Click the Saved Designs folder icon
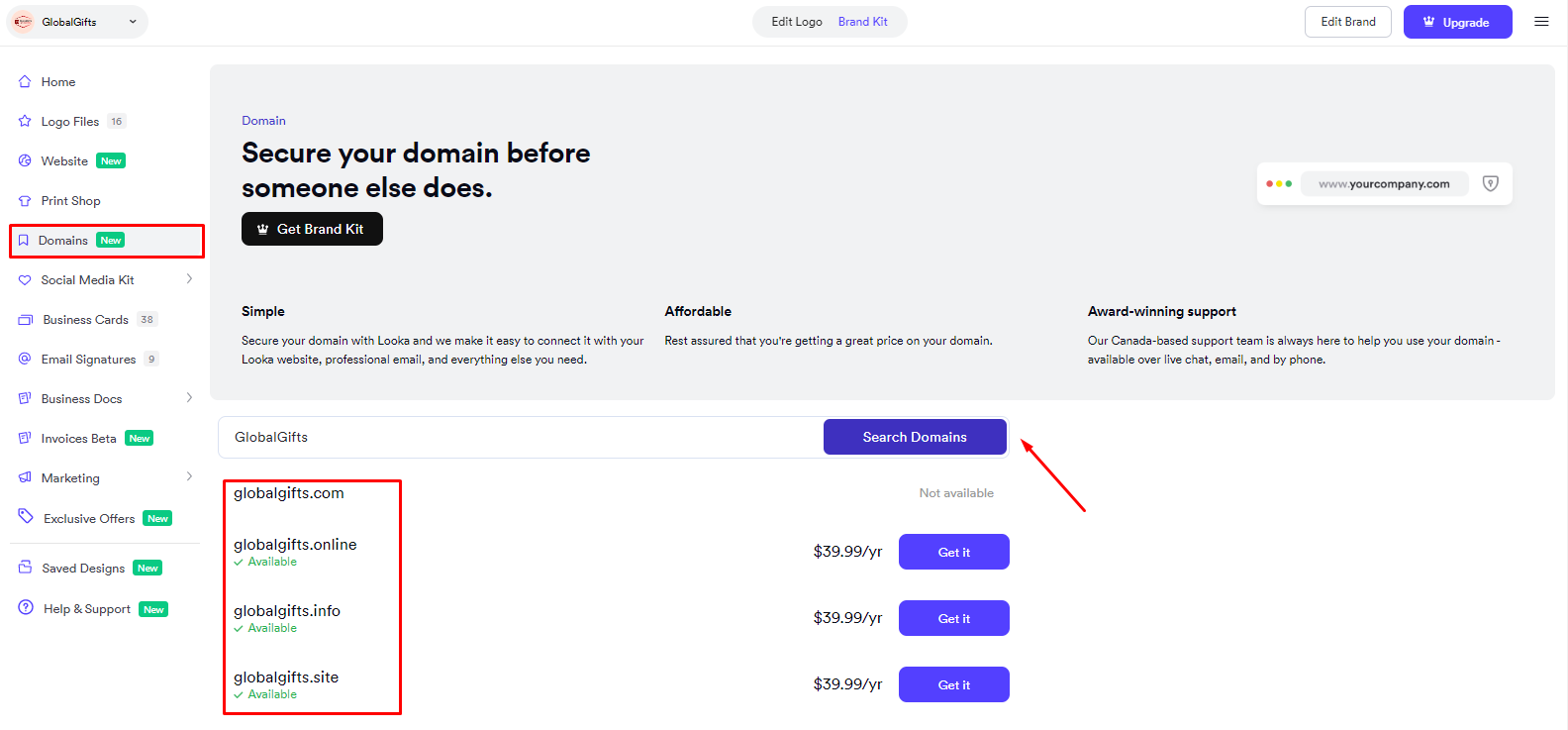This screenshot has width=1568, height=730. pos(25,568)
